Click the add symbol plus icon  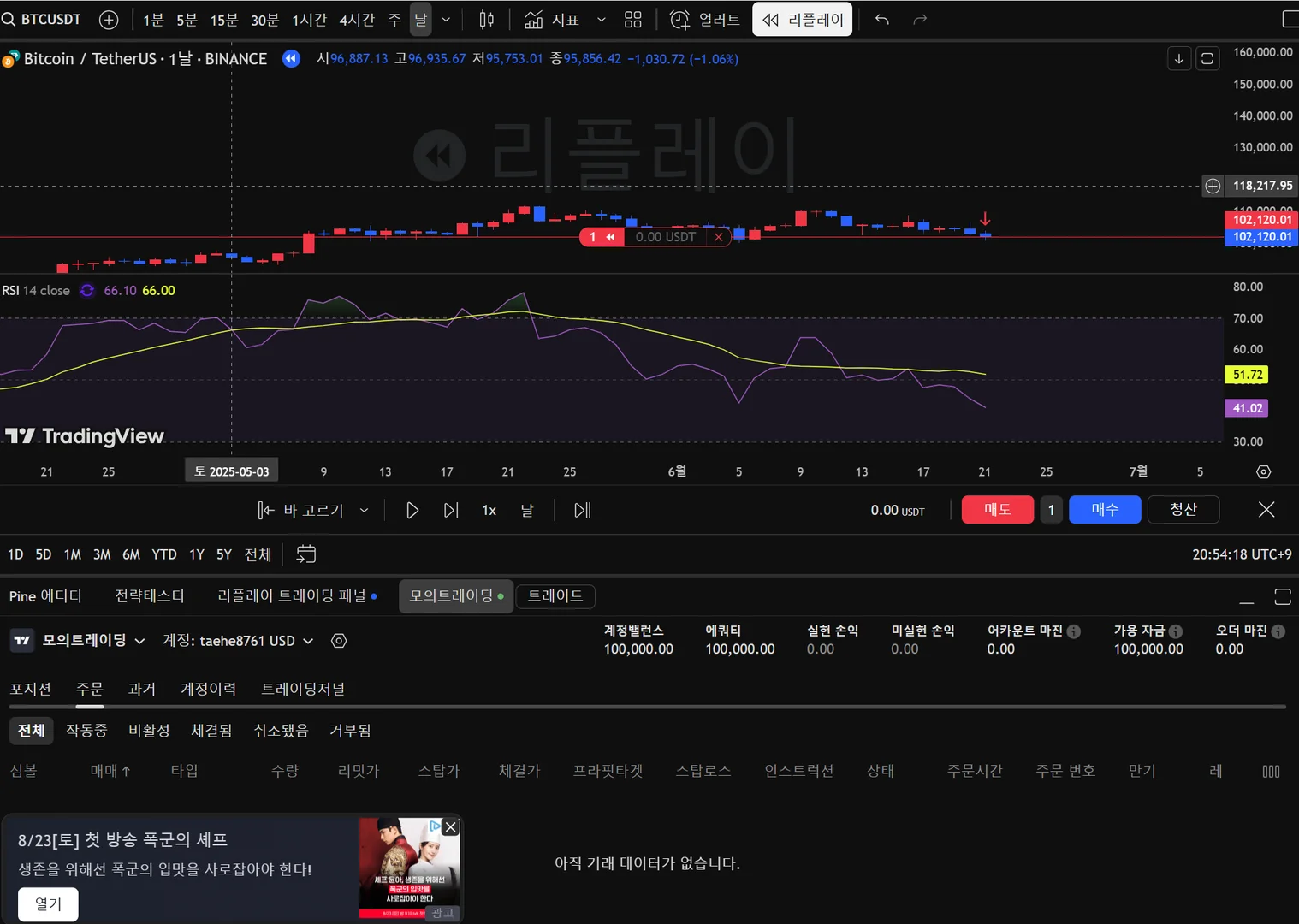tap(109, 19)
